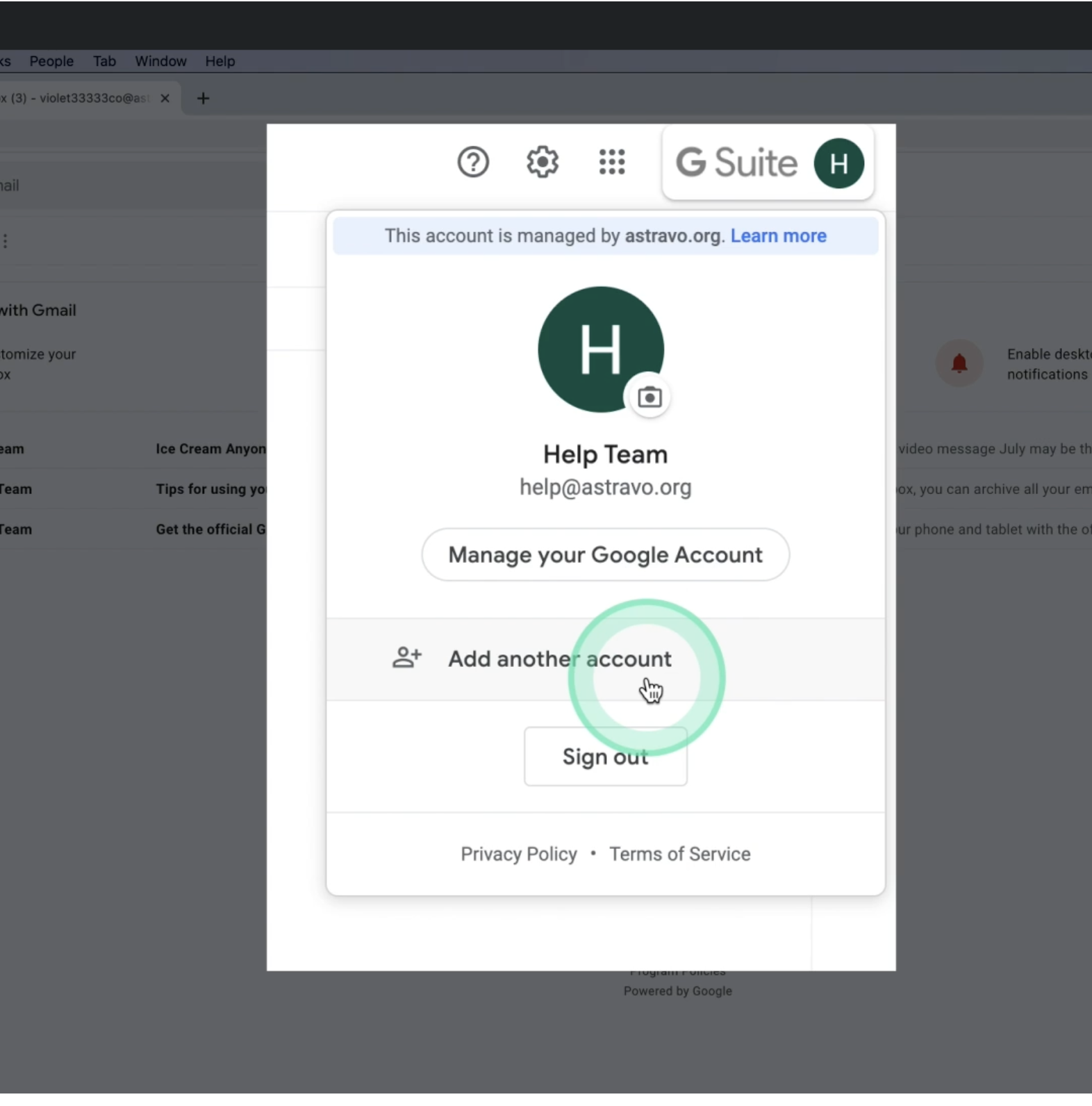The width and height of the screenshot is (1092, 1106).
Task: Open the Settings gear icon
Action: click(543, 163)
